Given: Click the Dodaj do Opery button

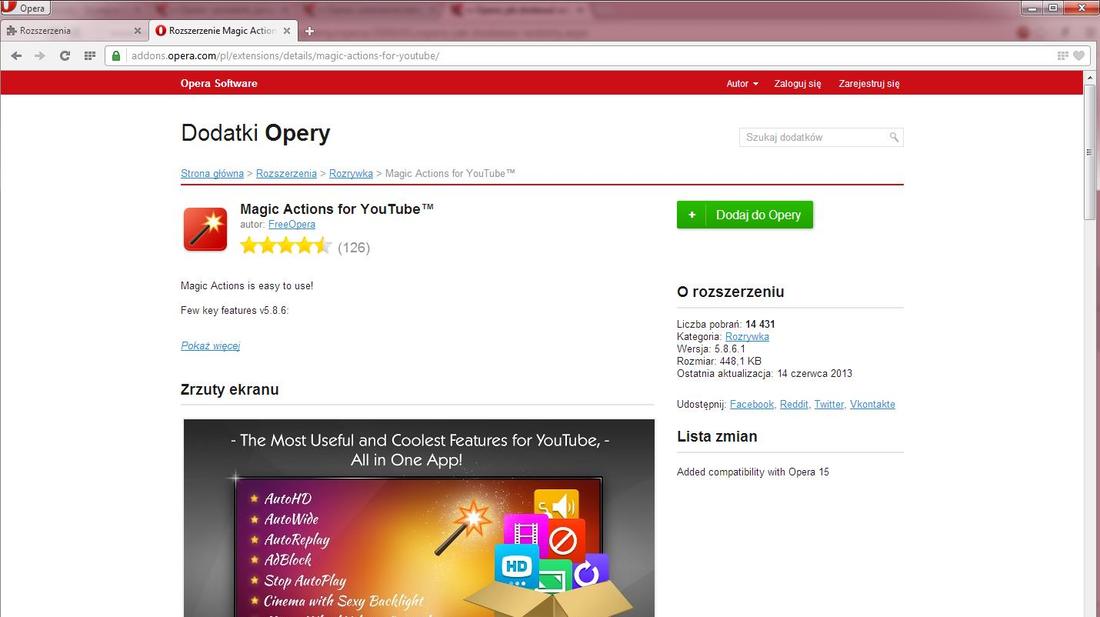Looking at the screenshot, I should (x=744, y=215).
